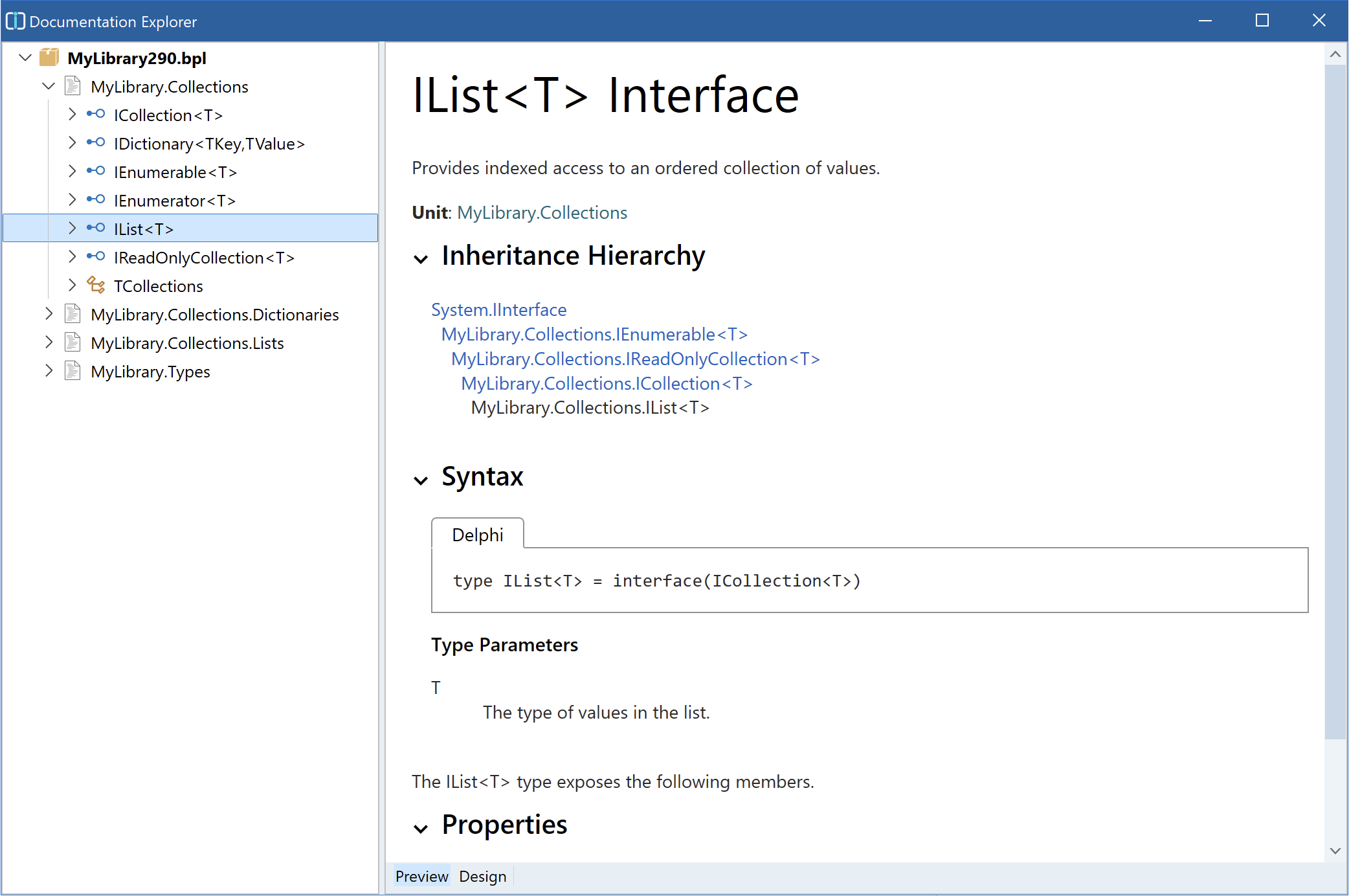
Task: Expand the ICollection<T> tree node
Action: click(72, 115)
